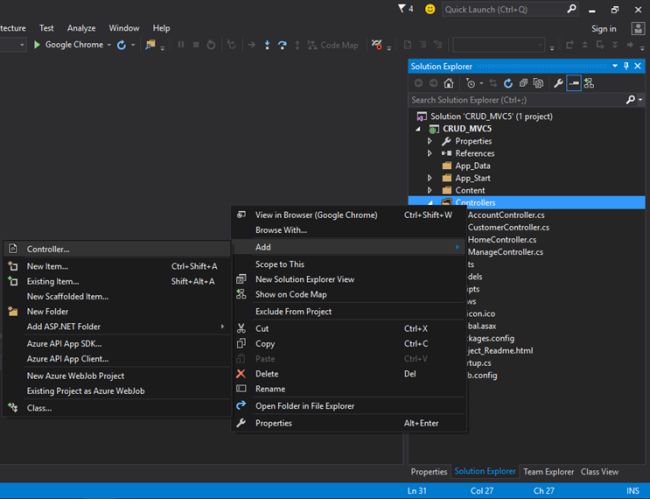Click the Sign in link
This screenshot has width=650, height=499.
click(x=604, y=29)
